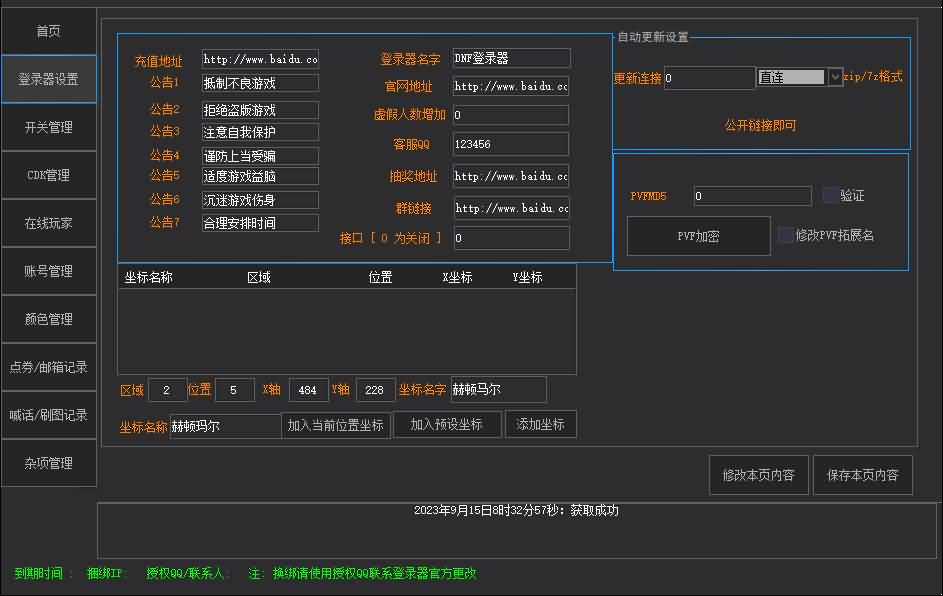This screenshot has height=596, width=943.
Task: 切换到首页选项卡
Action: click(x=48, y=31)
